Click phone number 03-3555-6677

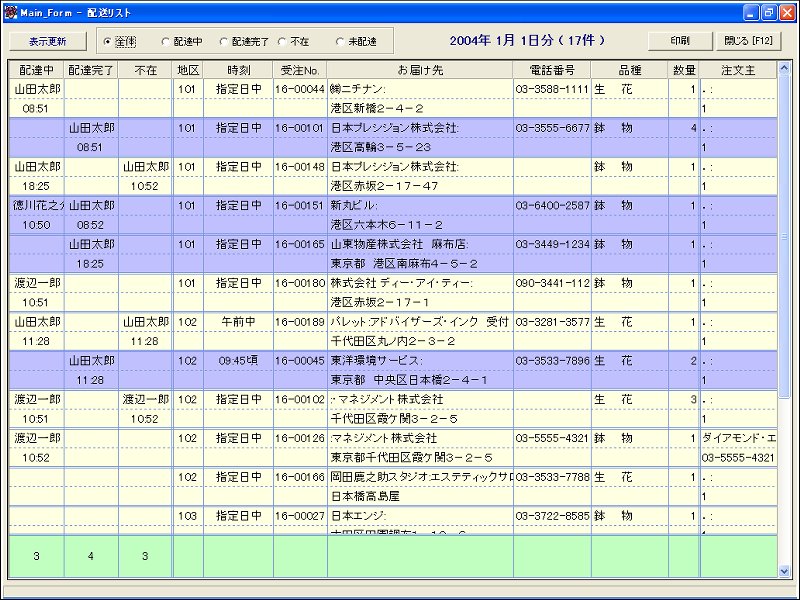click(x=552, y=128)
